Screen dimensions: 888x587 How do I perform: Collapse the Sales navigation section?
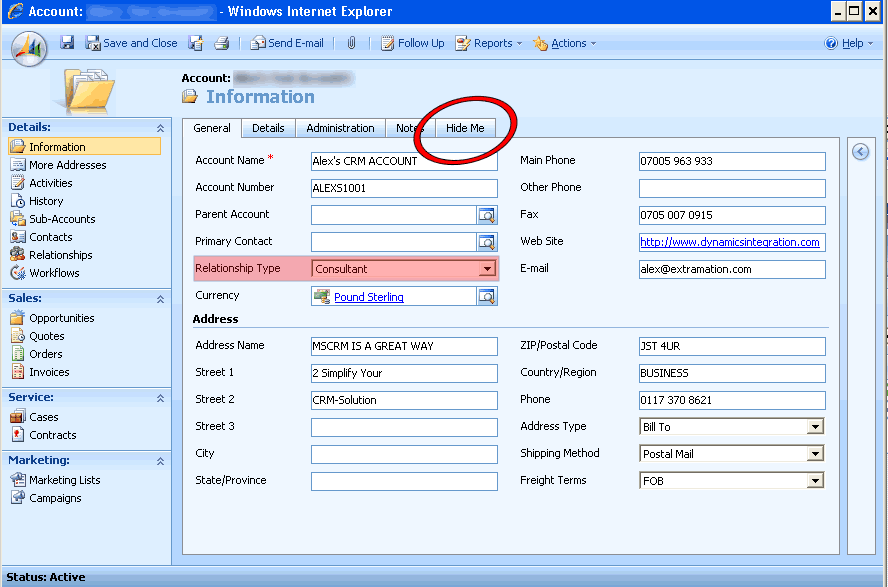pos(160,299)
